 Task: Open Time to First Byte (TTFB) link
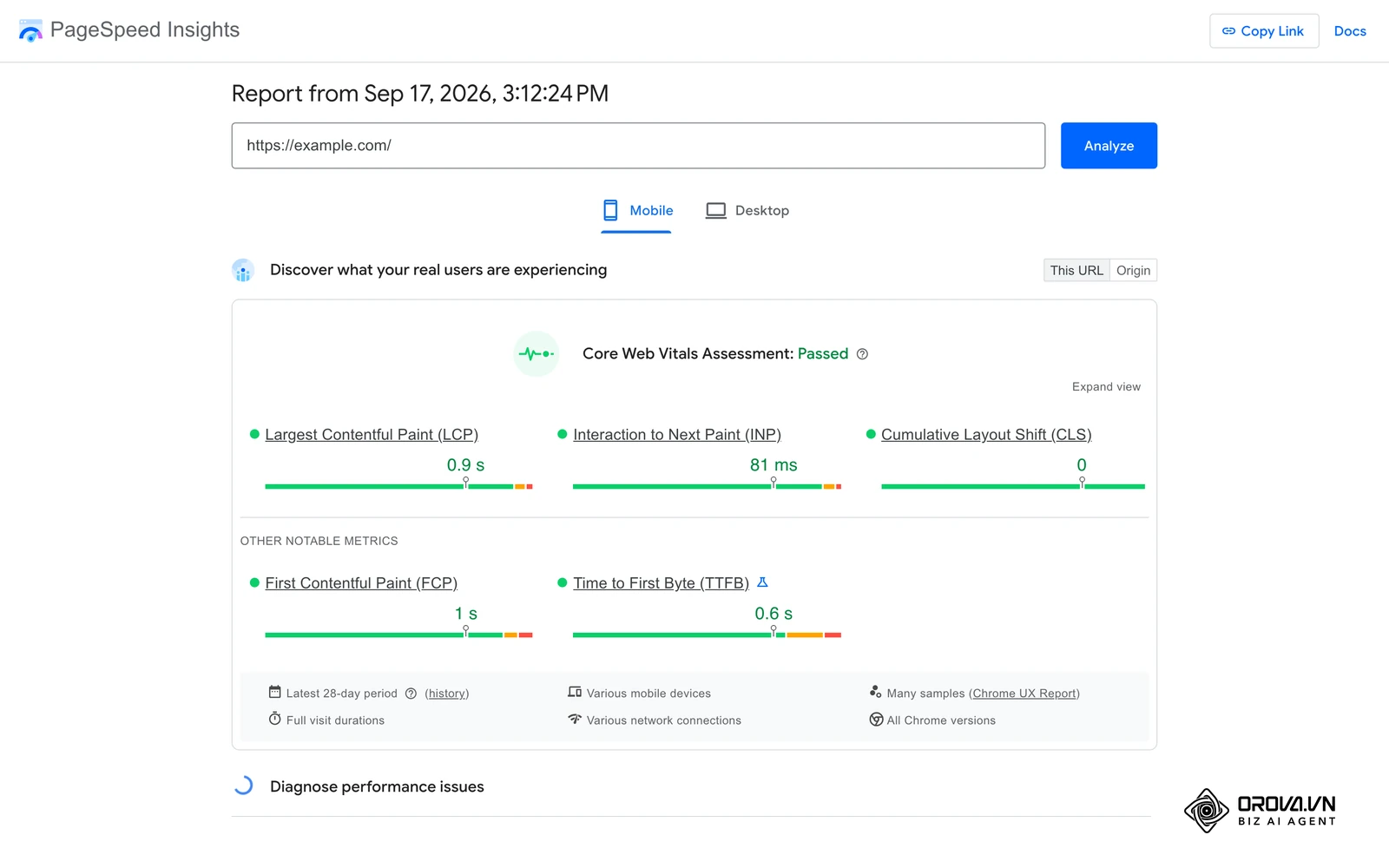click(661, 583)
